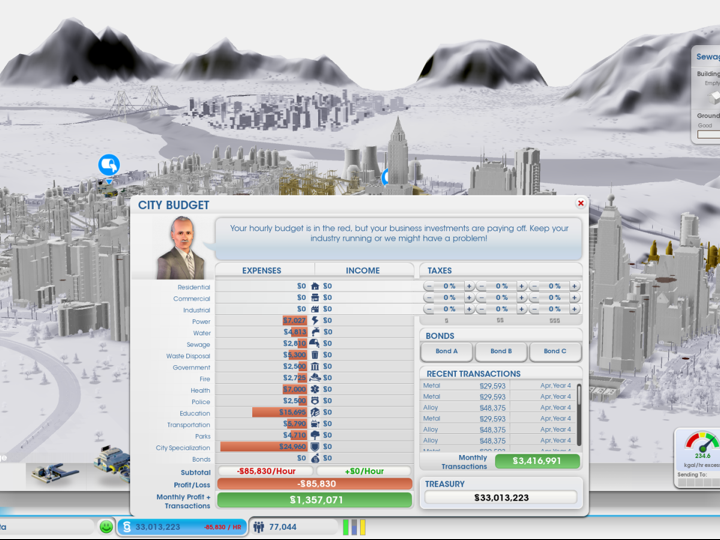
Task: Click the mayor advisor portrait
Action: coord(180,248)
